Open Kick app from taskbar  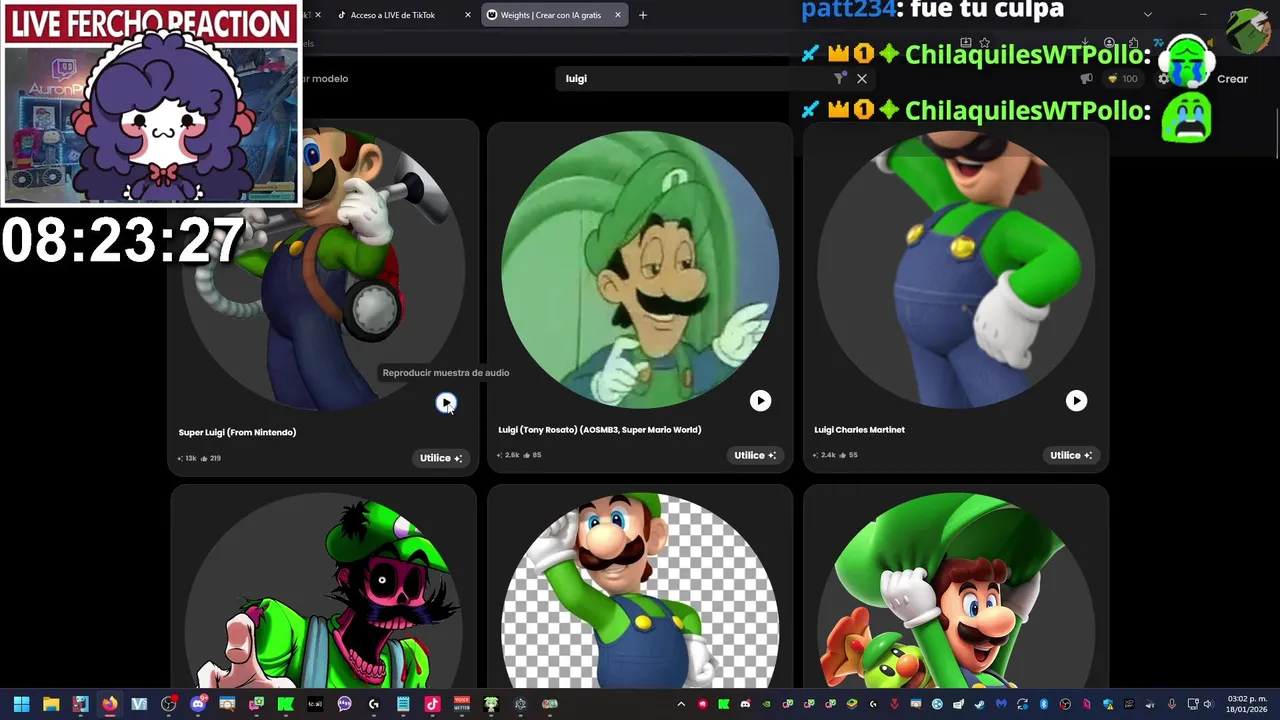pos(285,704)
